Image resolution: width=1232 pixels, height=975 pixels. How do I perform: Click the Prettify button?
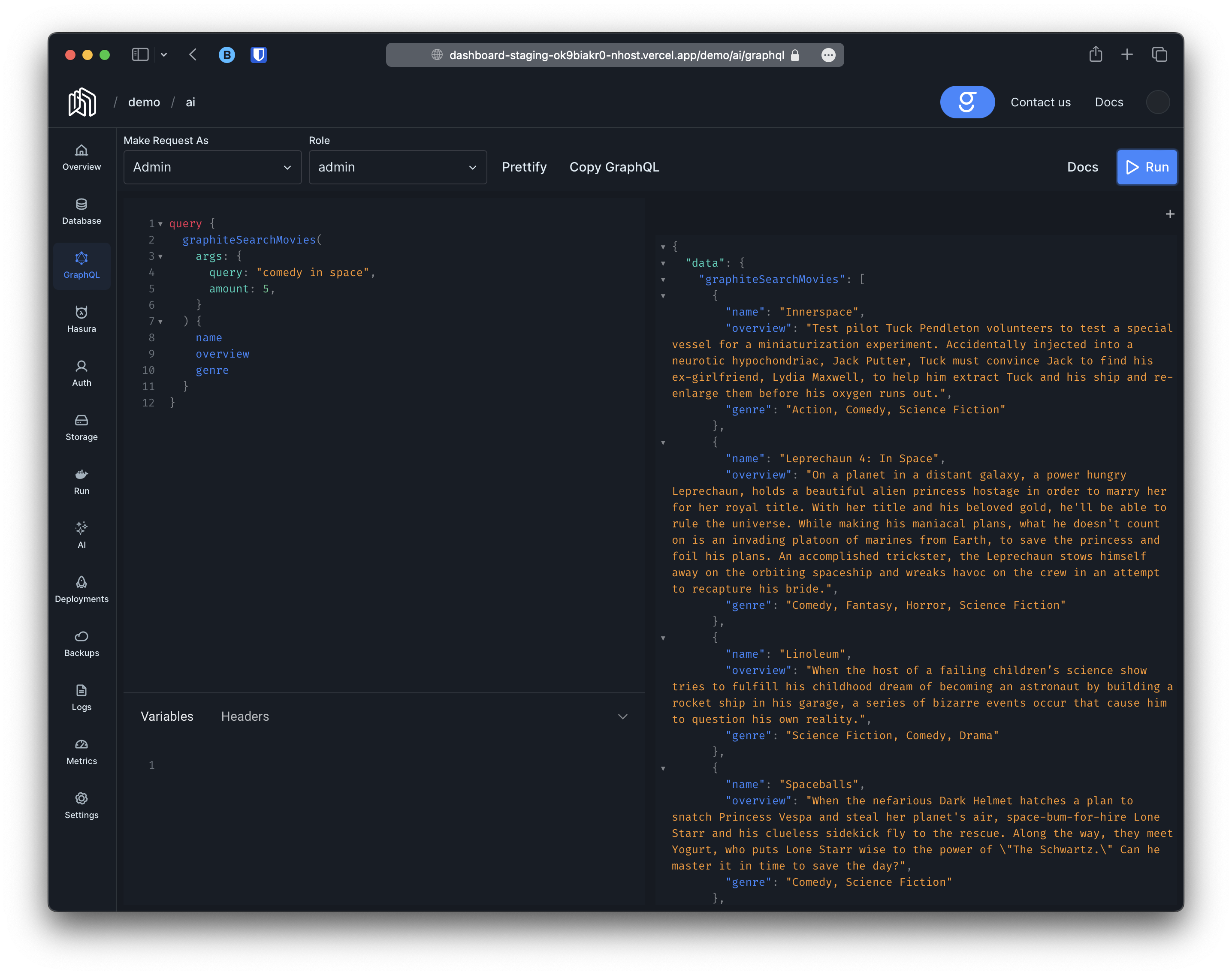pos(524,167)
